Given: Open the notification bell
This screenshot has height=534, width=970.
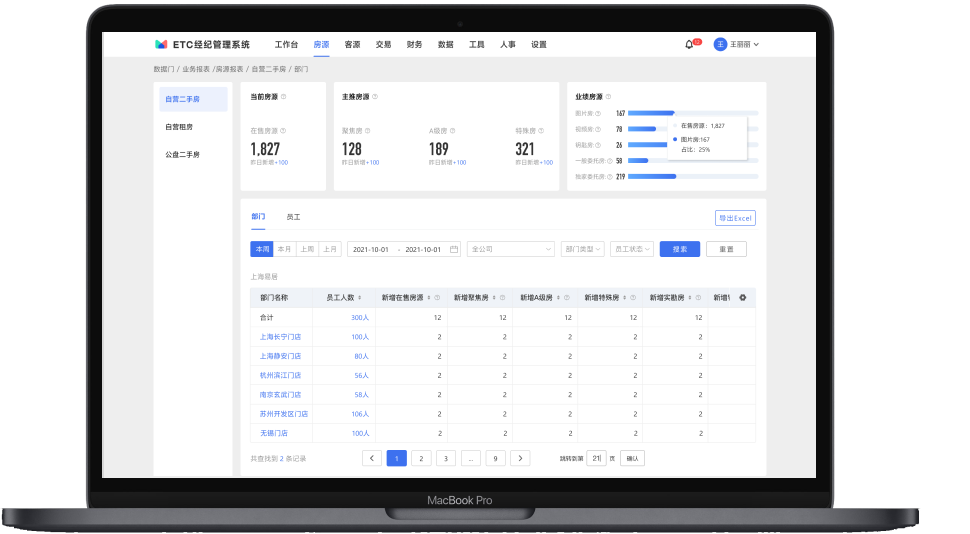Looking at the screenshot, I should coord(689,45).
